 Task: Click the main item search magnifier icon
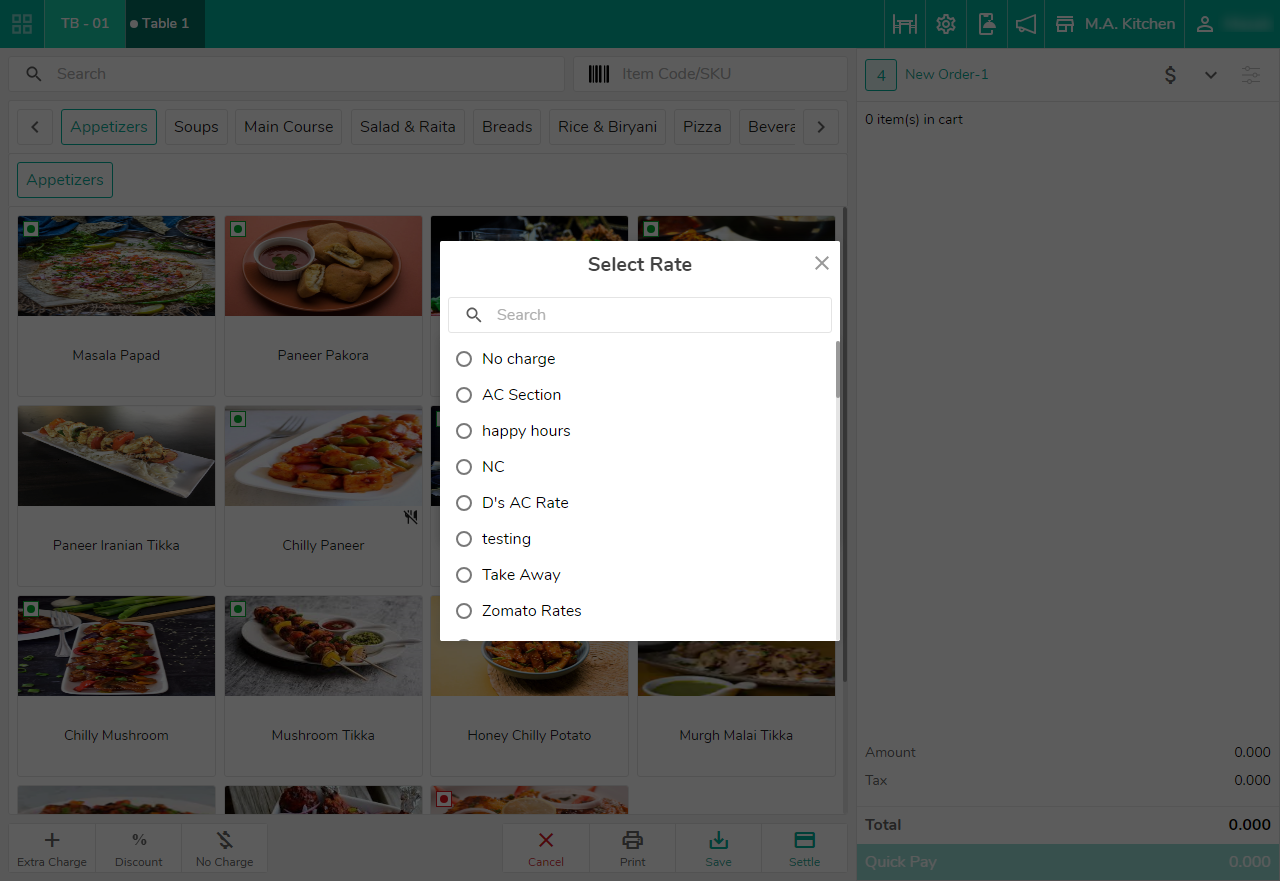pos(34,74)
